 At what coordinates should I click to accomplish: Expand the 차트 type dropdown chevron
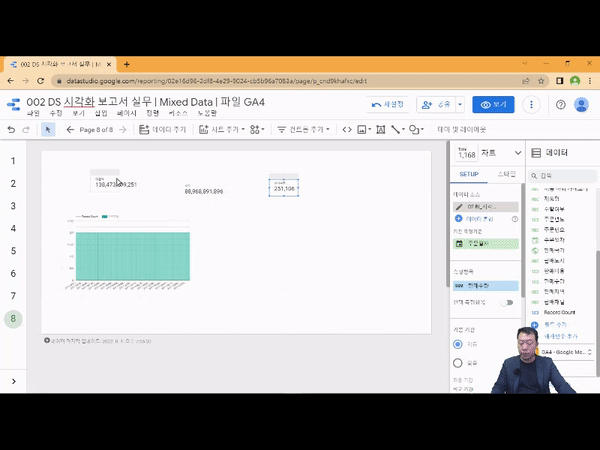click(x=517, y=153)
